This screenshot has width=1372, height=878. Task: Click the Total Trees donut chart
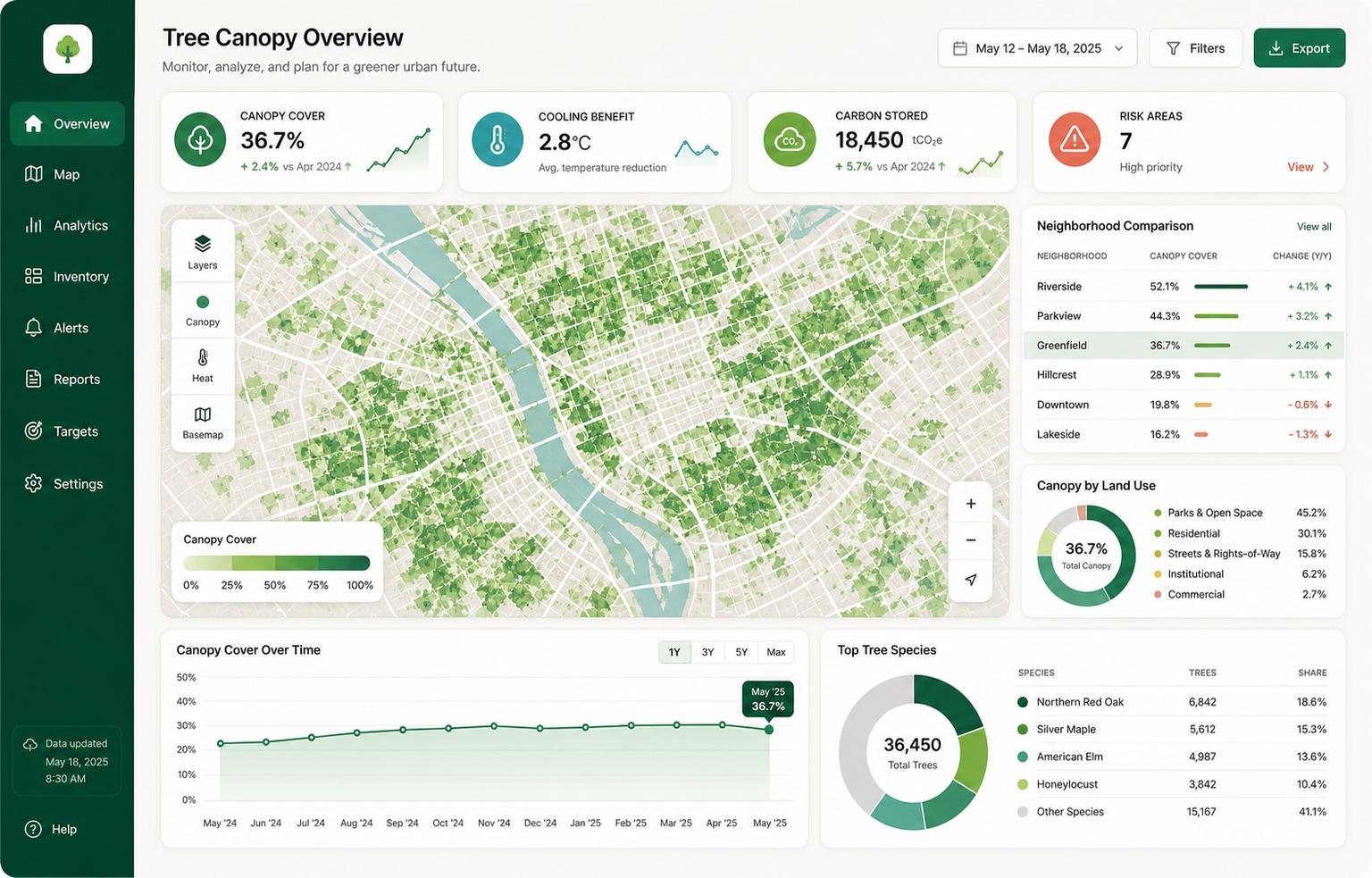[x=913, y=752]
